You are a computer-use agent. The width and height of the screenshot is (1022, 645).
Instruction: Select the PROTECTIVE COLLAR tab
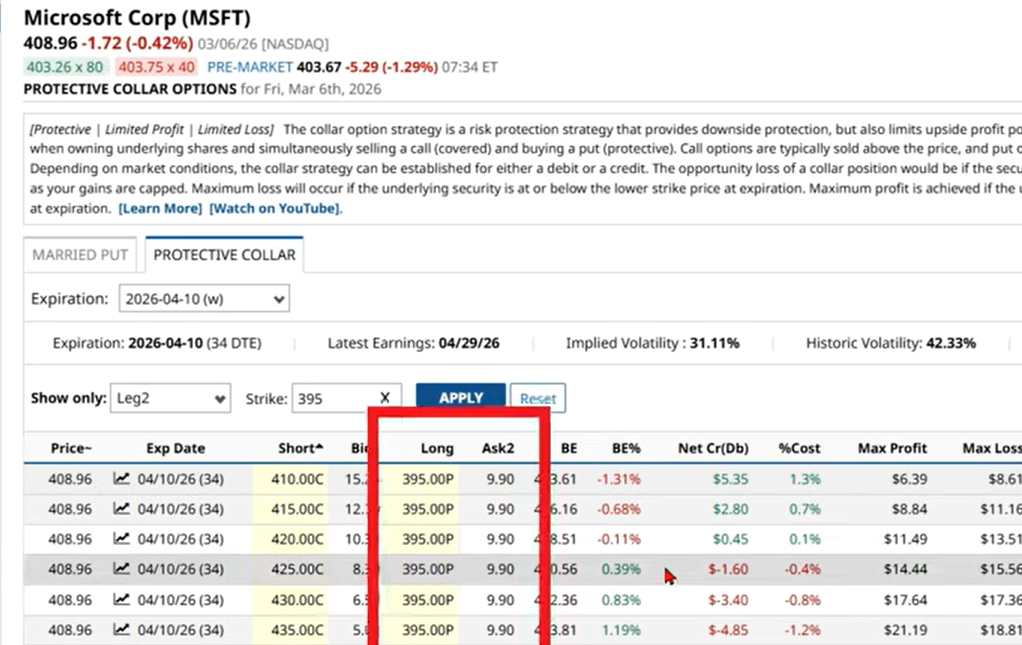(223, 255)
